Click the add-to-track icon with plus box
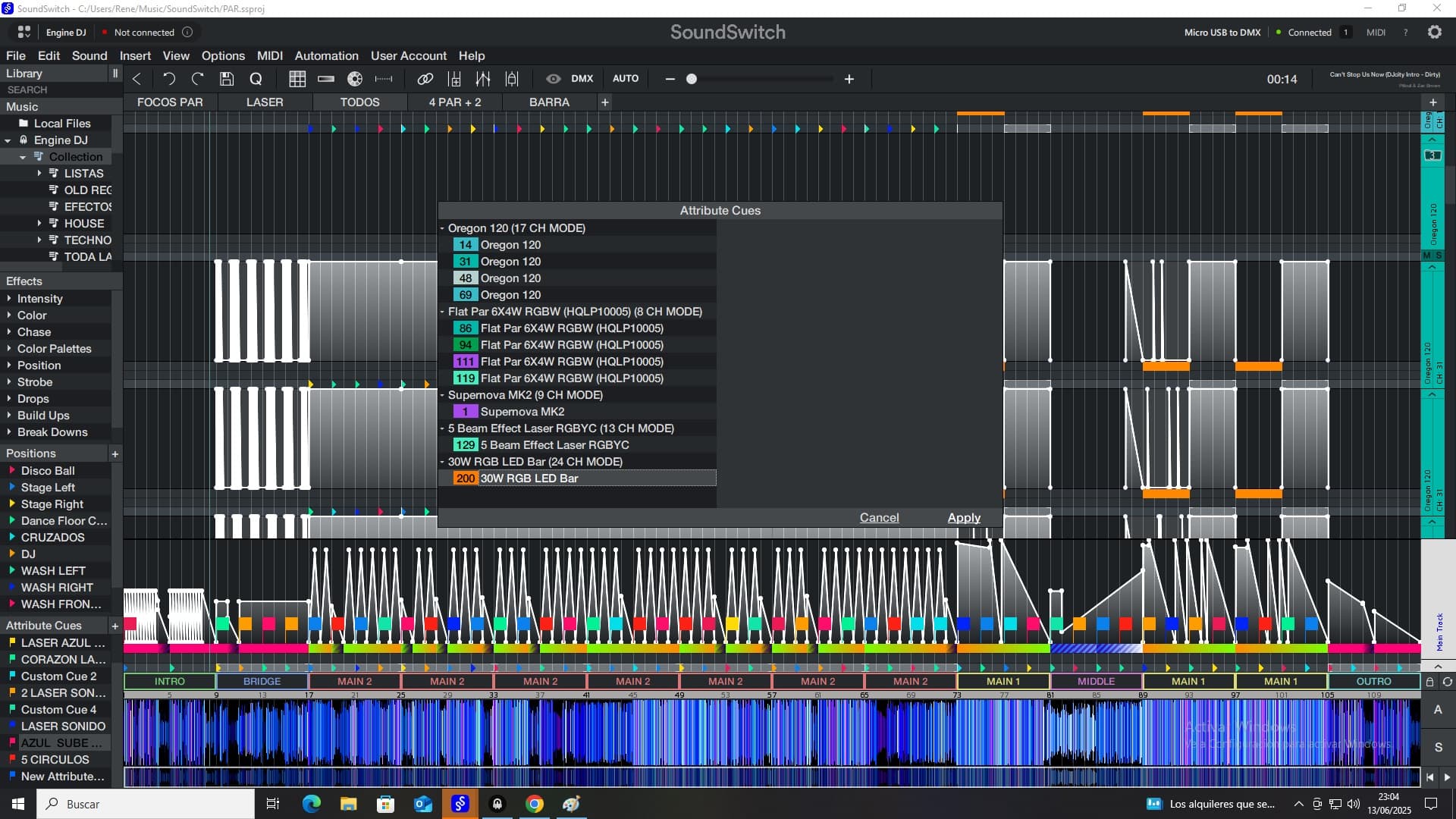The image size is (1456, 819). [454, 79]
